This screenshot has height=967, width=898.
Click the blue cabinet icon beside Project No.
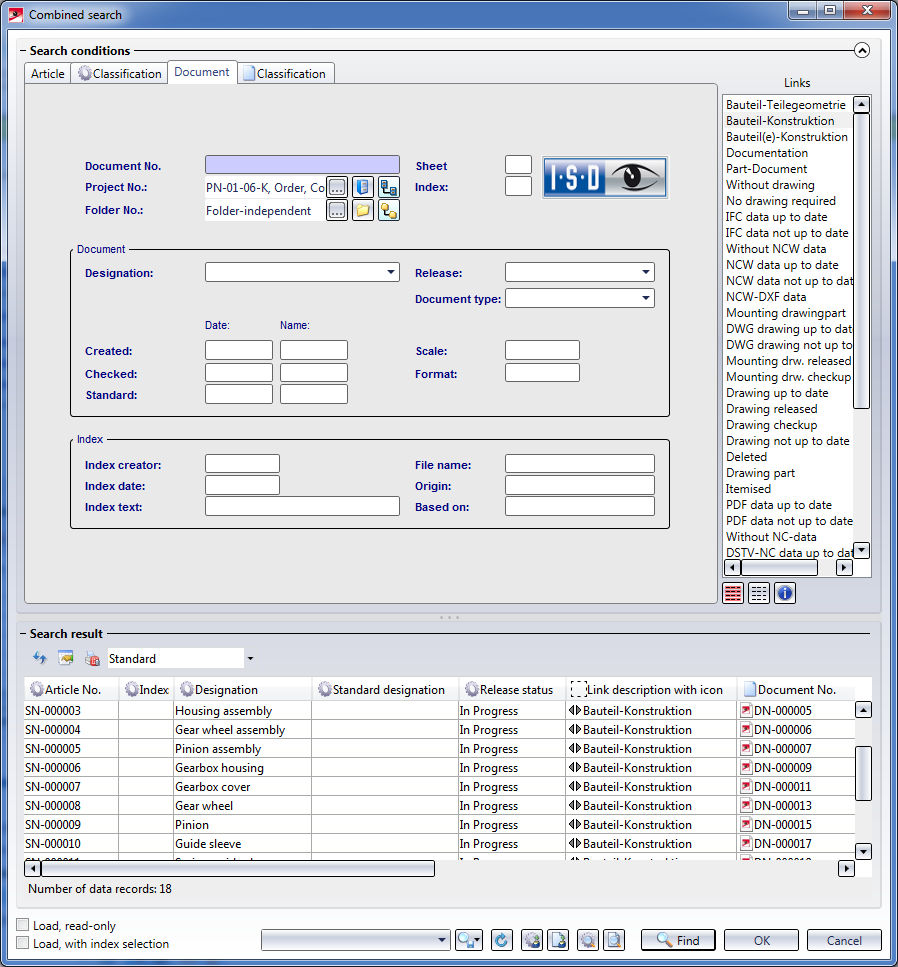363,187
